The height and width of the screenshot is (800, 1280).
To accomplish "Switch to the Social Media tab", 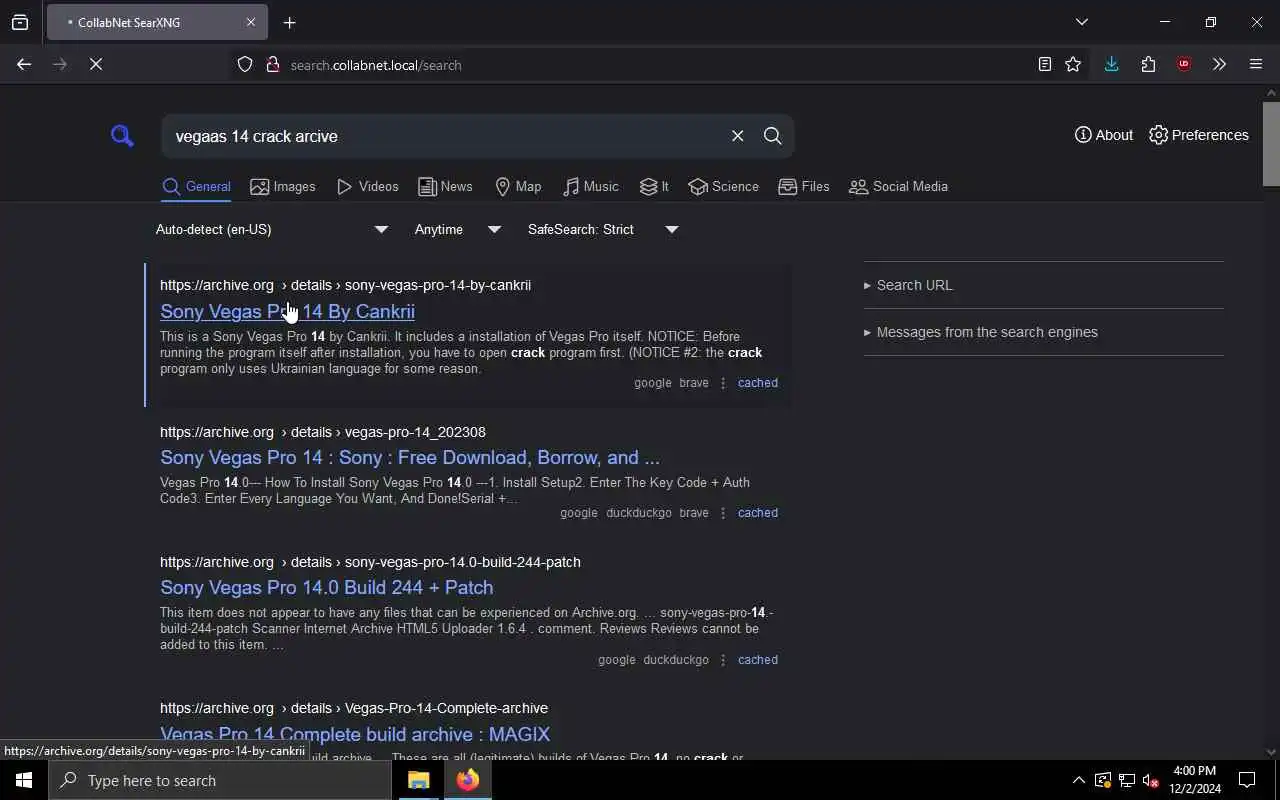I will pyautogui.click(x=898, y=187).
